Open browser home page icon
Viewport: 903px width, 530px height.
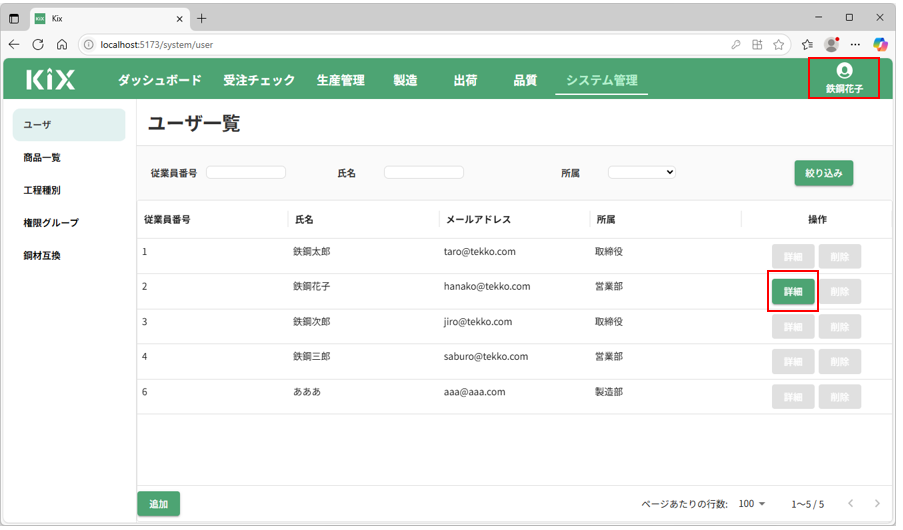(62, 44)
